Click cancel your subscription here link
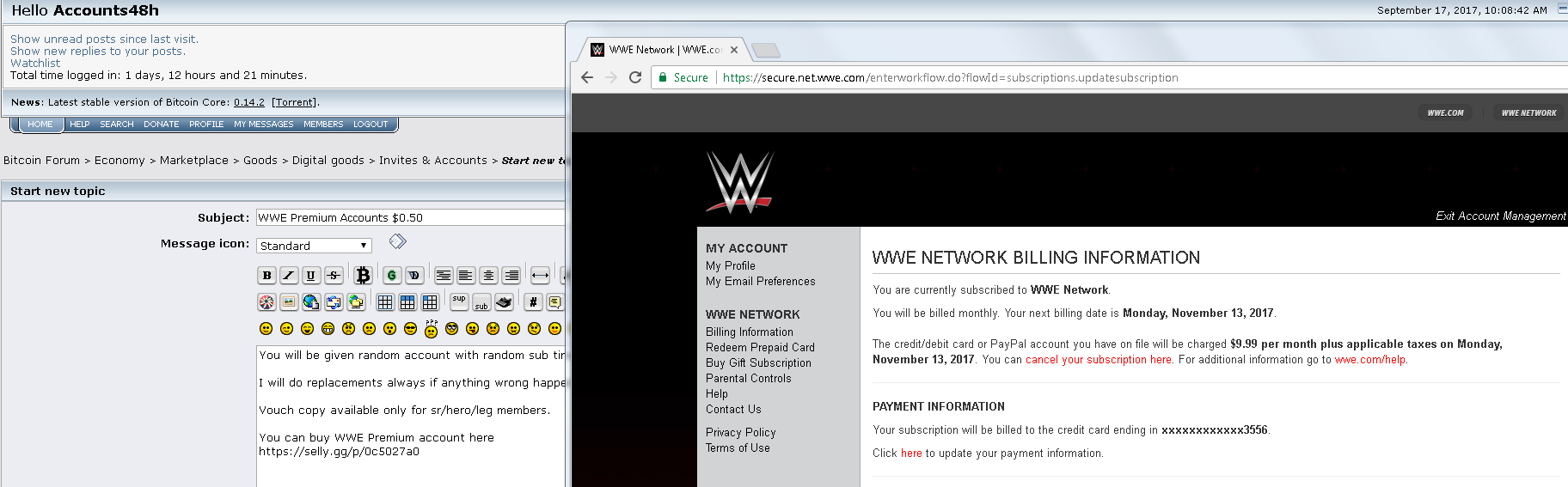 [x=1099, y=360]
